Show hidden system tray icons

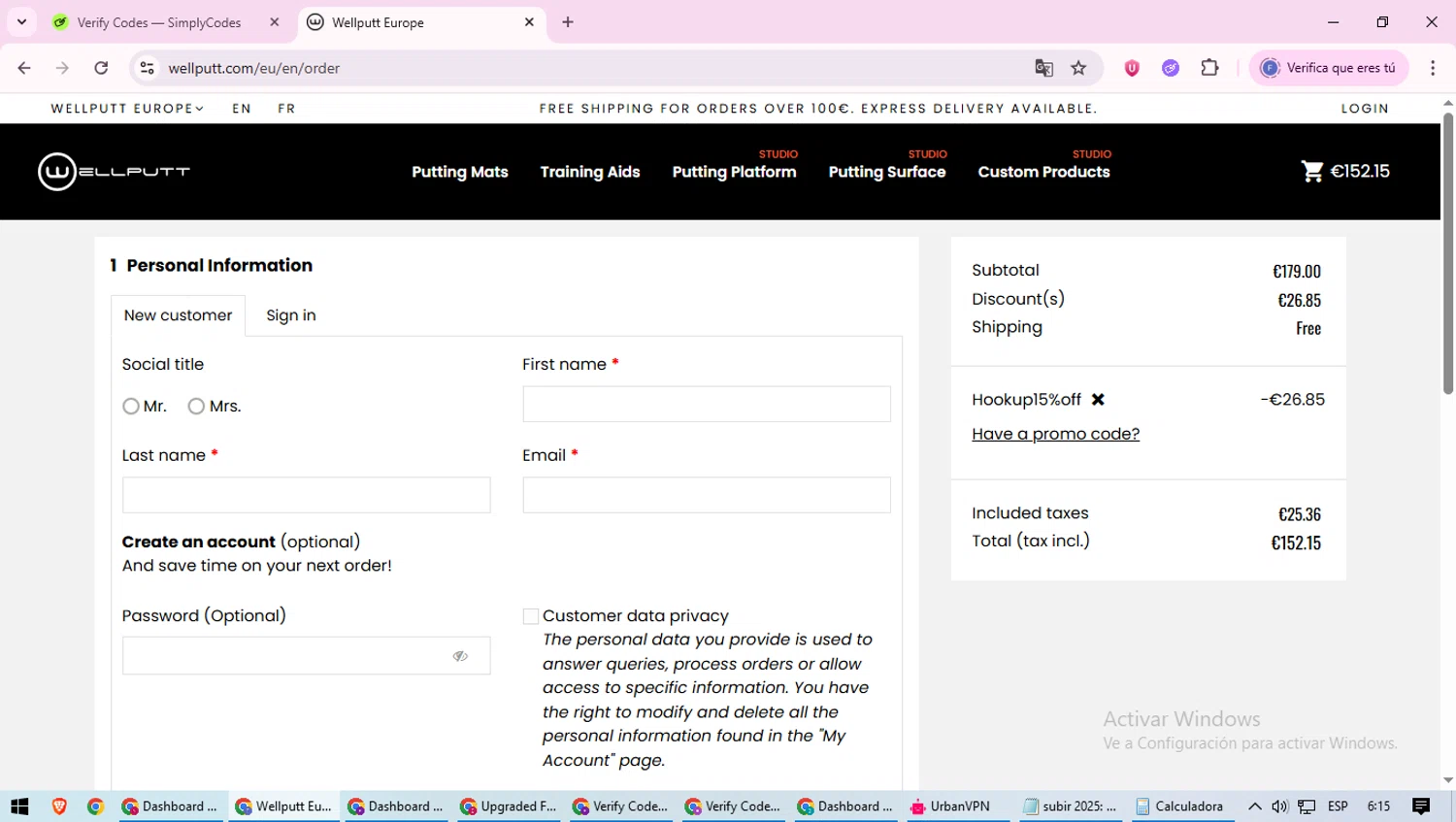(1255, 806)
